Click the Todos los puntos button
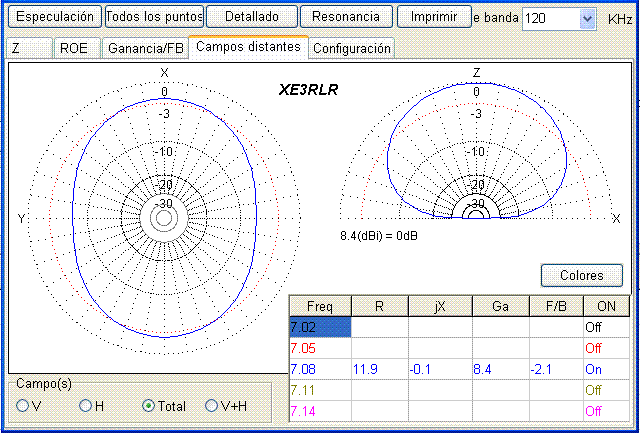 [x=154, y=17]
